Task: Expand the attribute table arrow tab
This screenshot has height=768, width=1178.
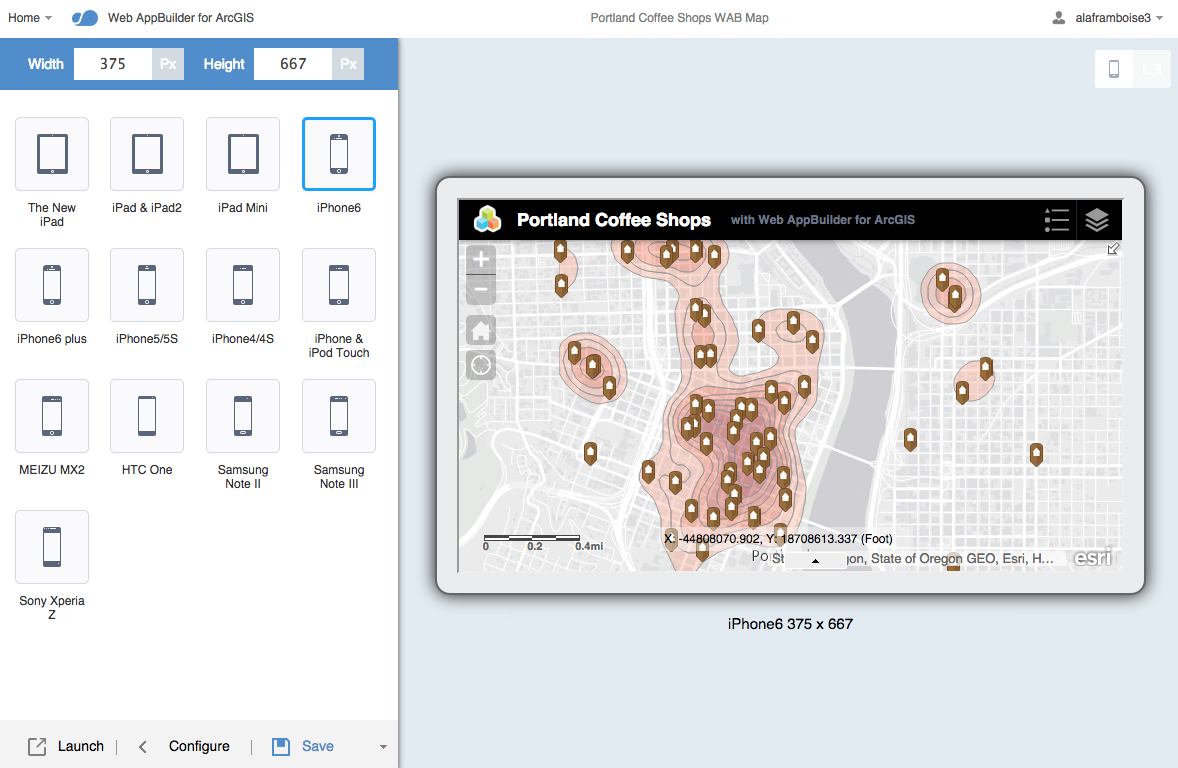Action: pyautogui.click(x=815, y=561)
